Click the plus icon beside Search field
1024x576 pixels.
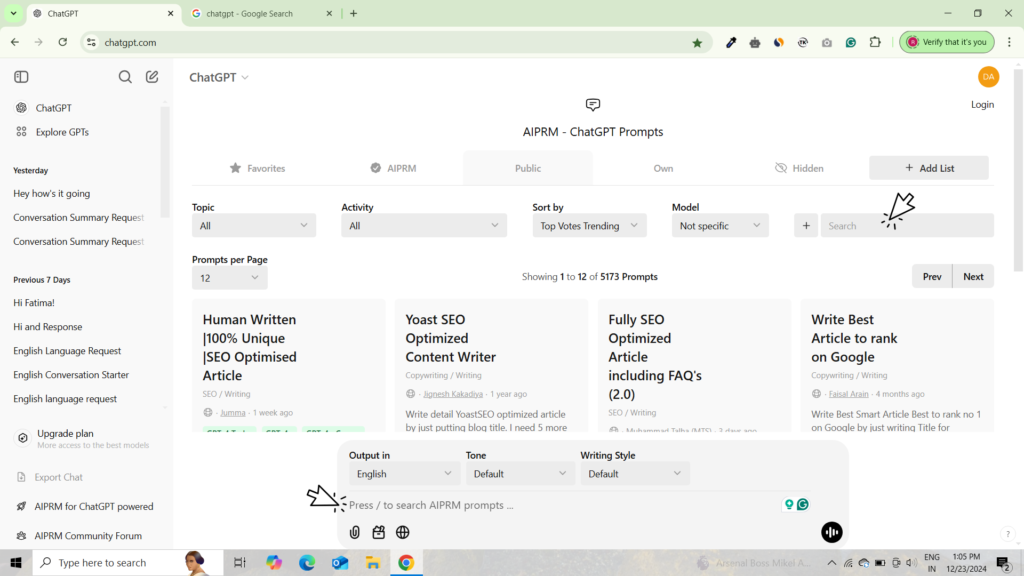tap(806, 226)
